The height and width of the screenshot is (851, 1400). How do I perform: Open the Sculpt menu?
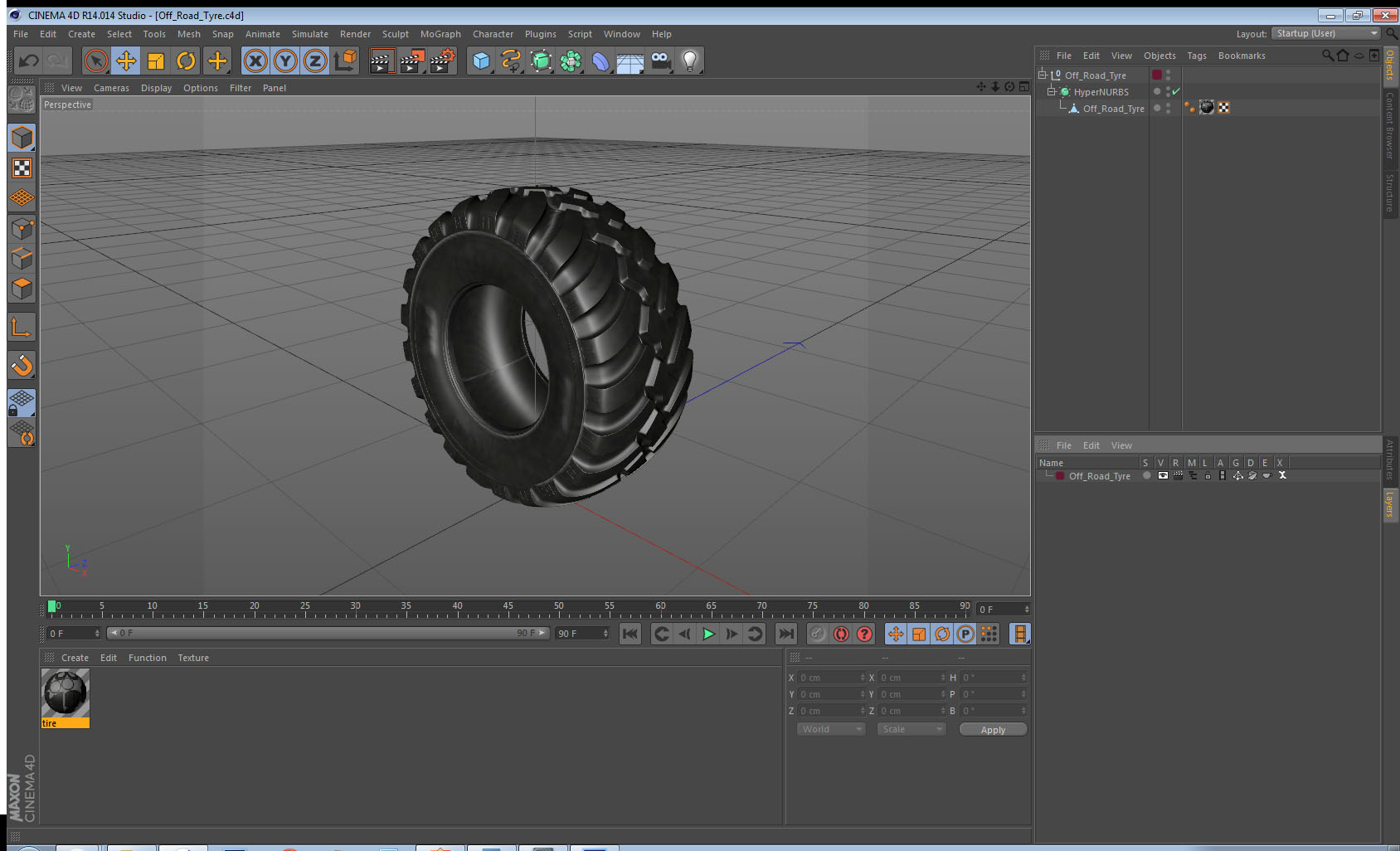click(x=395, y=34)
